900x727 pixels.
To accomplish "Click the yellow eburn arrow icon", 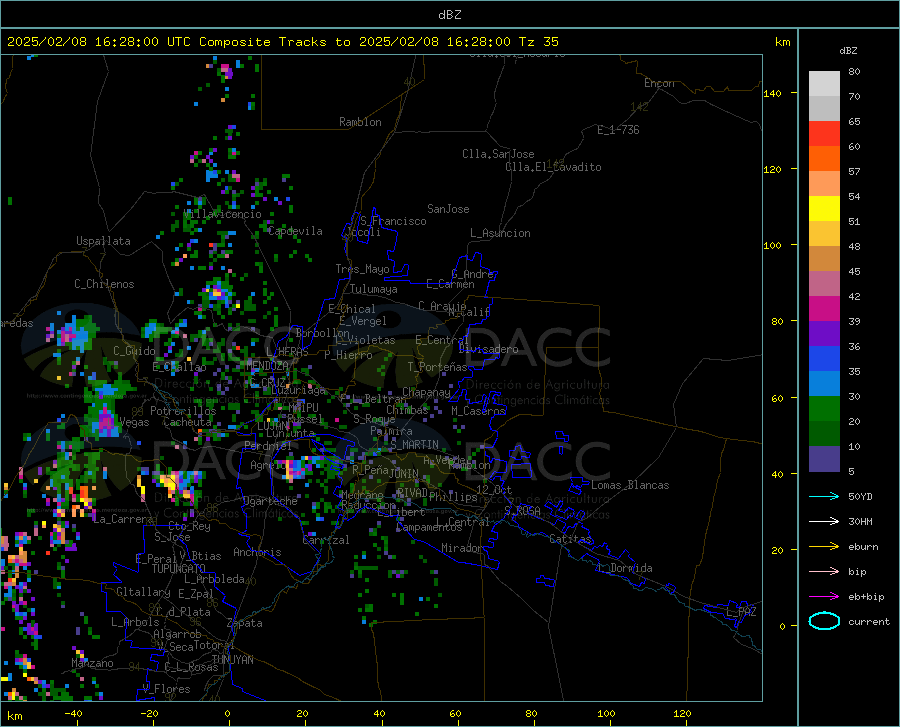I will [824, 546].
